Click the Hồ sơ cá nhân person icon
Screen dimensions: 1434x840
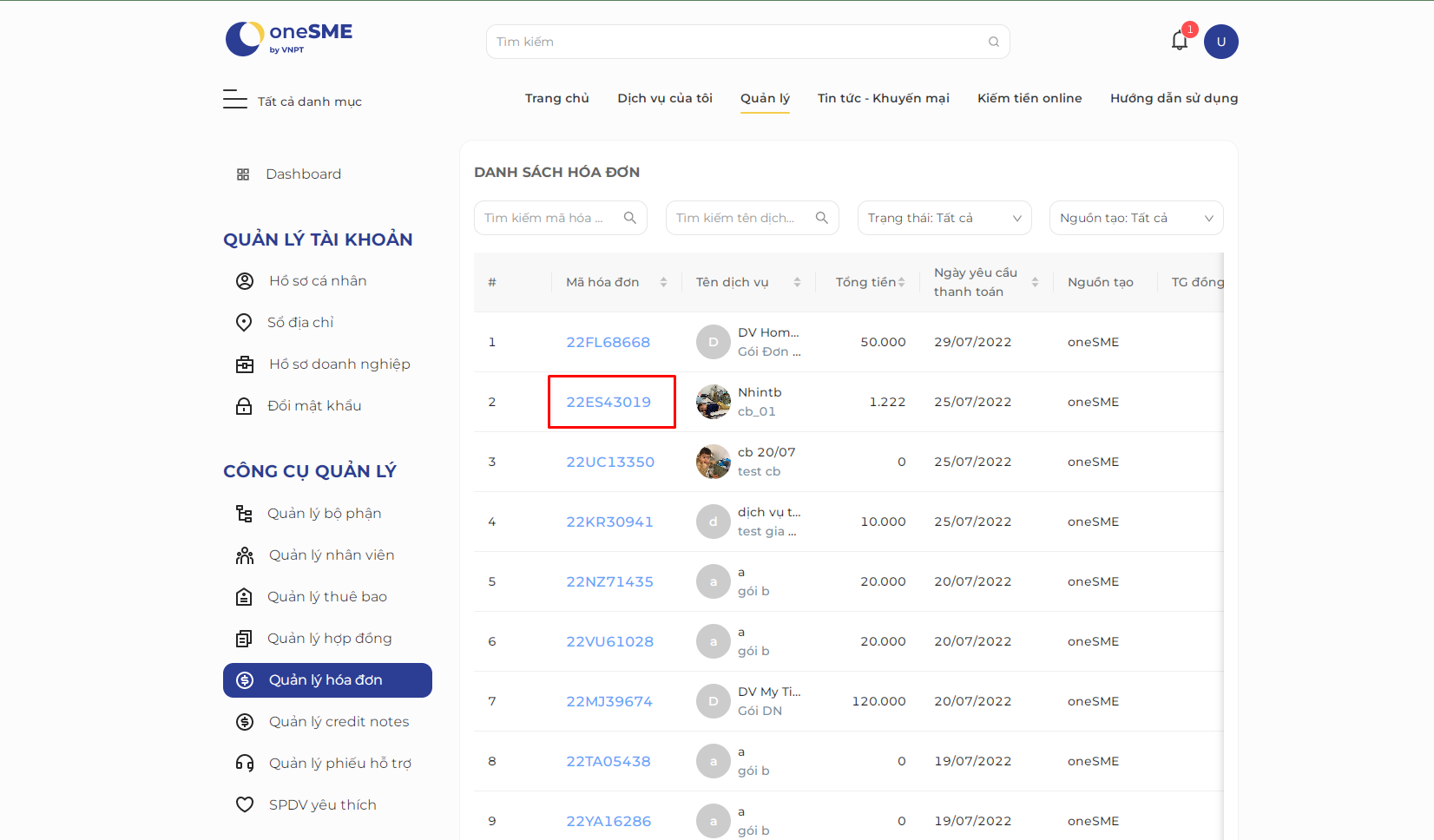point(245,281)
